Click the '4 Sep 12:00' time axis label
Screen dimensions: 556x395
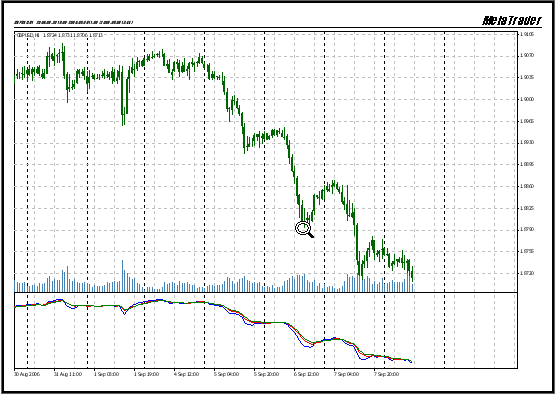click(187, 374)
